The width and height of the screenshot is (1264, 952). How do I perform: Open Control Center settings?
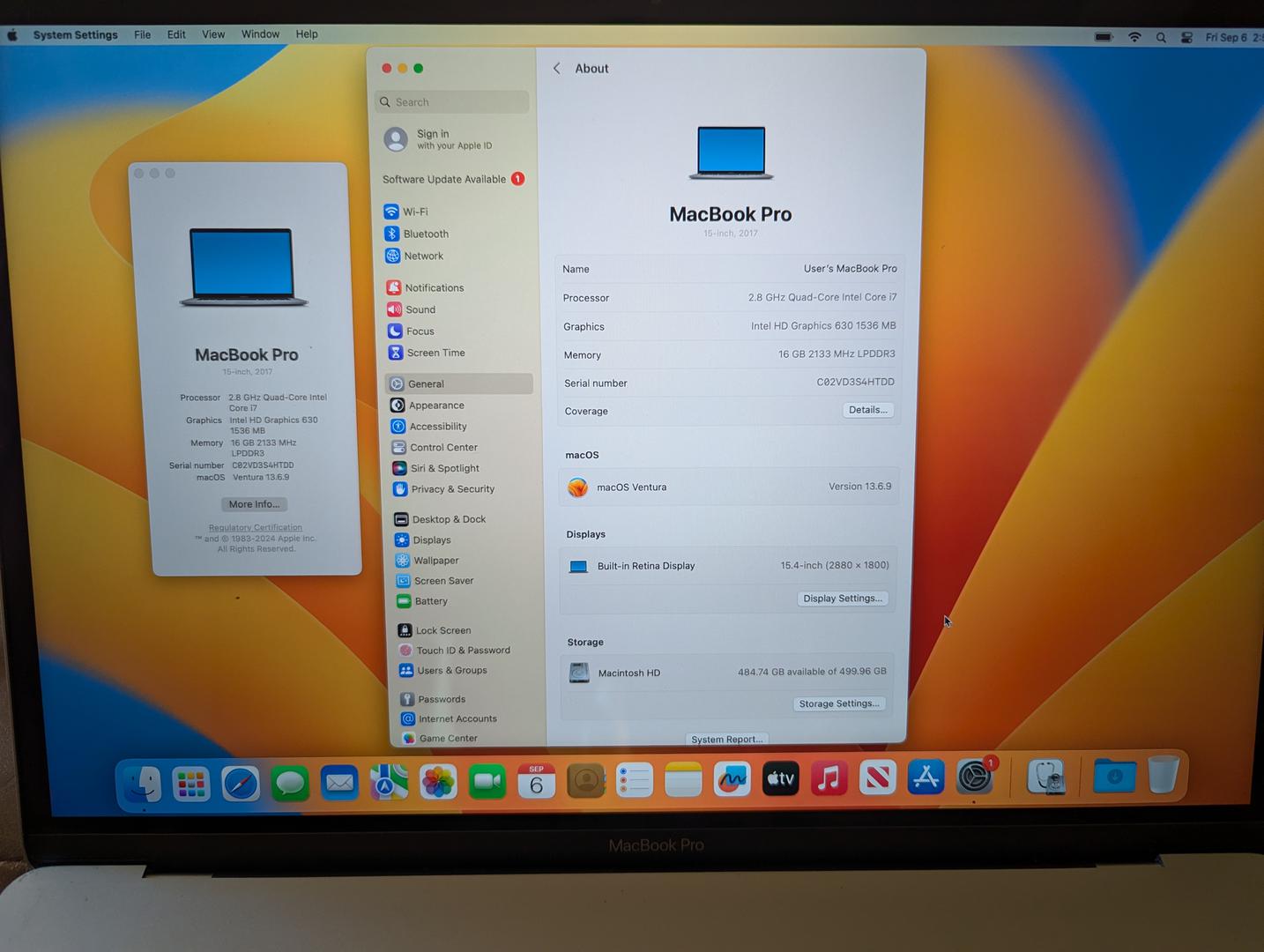435,448
